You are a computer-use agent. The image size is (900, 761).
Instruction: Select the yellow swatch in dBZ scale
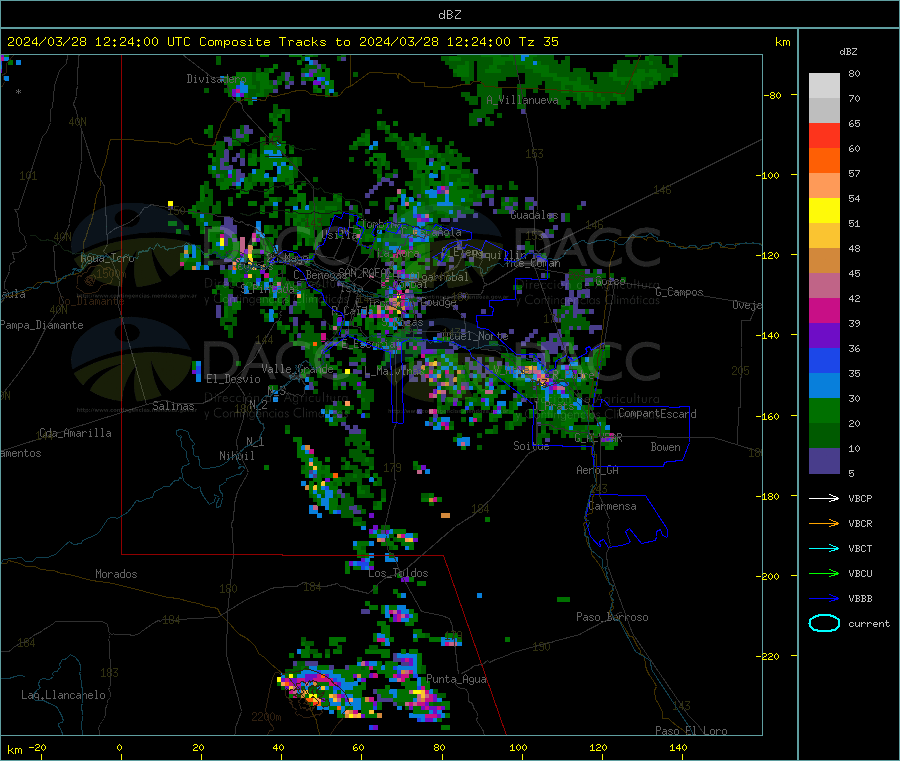(824, 211)
